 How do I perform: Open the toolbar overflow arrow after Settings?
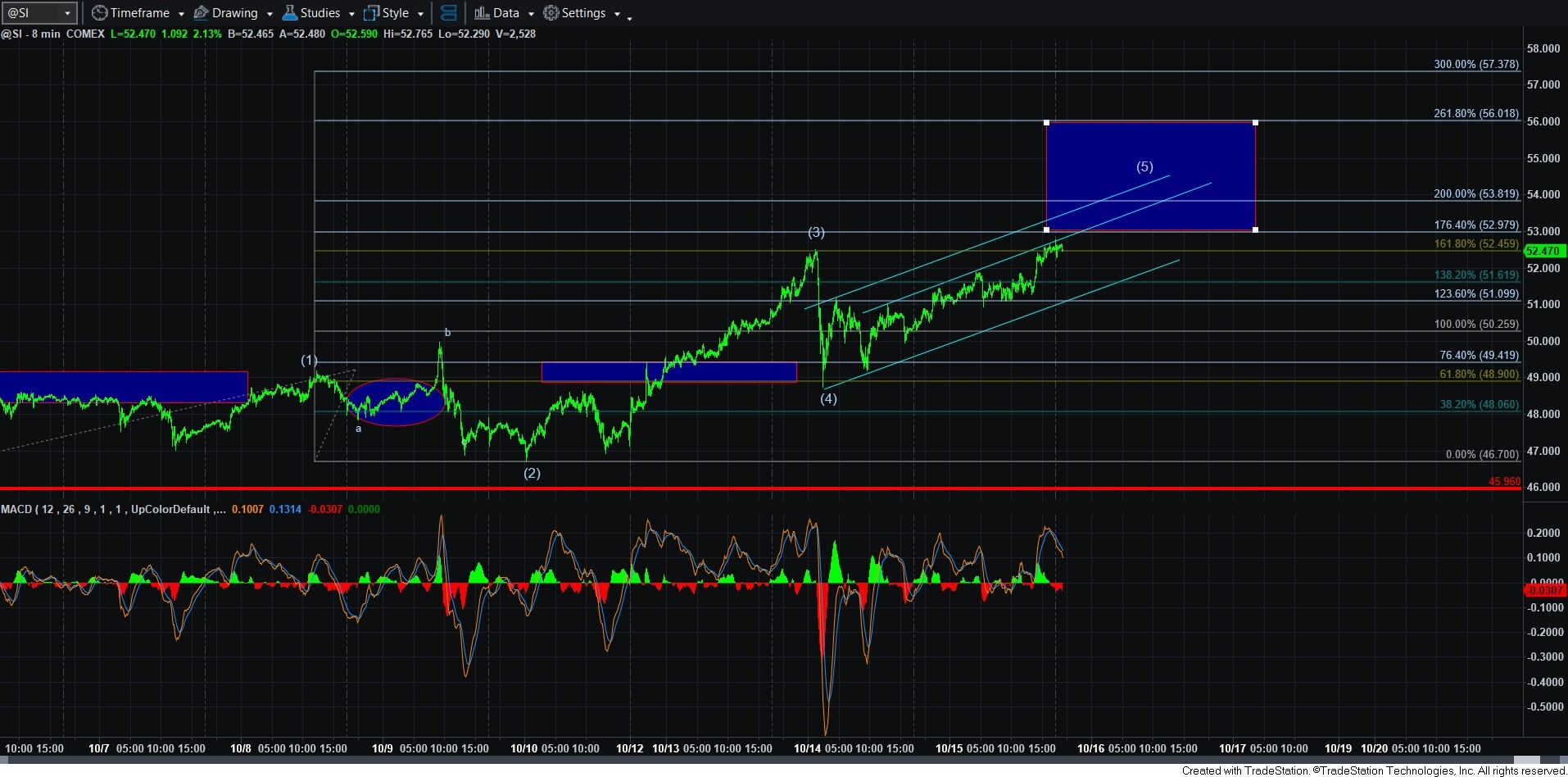[629, 18]
